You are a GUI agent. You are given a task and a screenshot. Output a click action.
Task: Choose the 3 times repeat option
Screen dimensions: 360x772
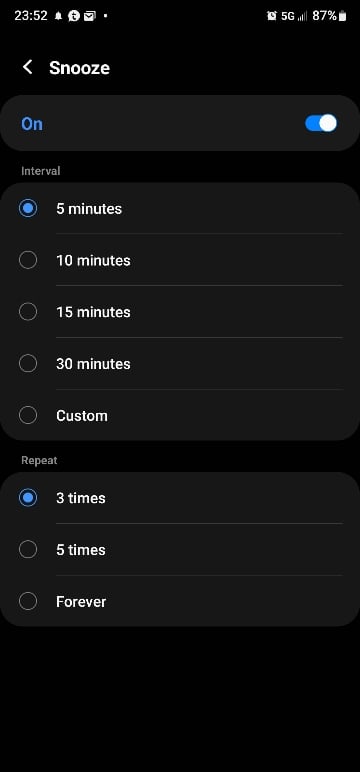tap(180, 498)
